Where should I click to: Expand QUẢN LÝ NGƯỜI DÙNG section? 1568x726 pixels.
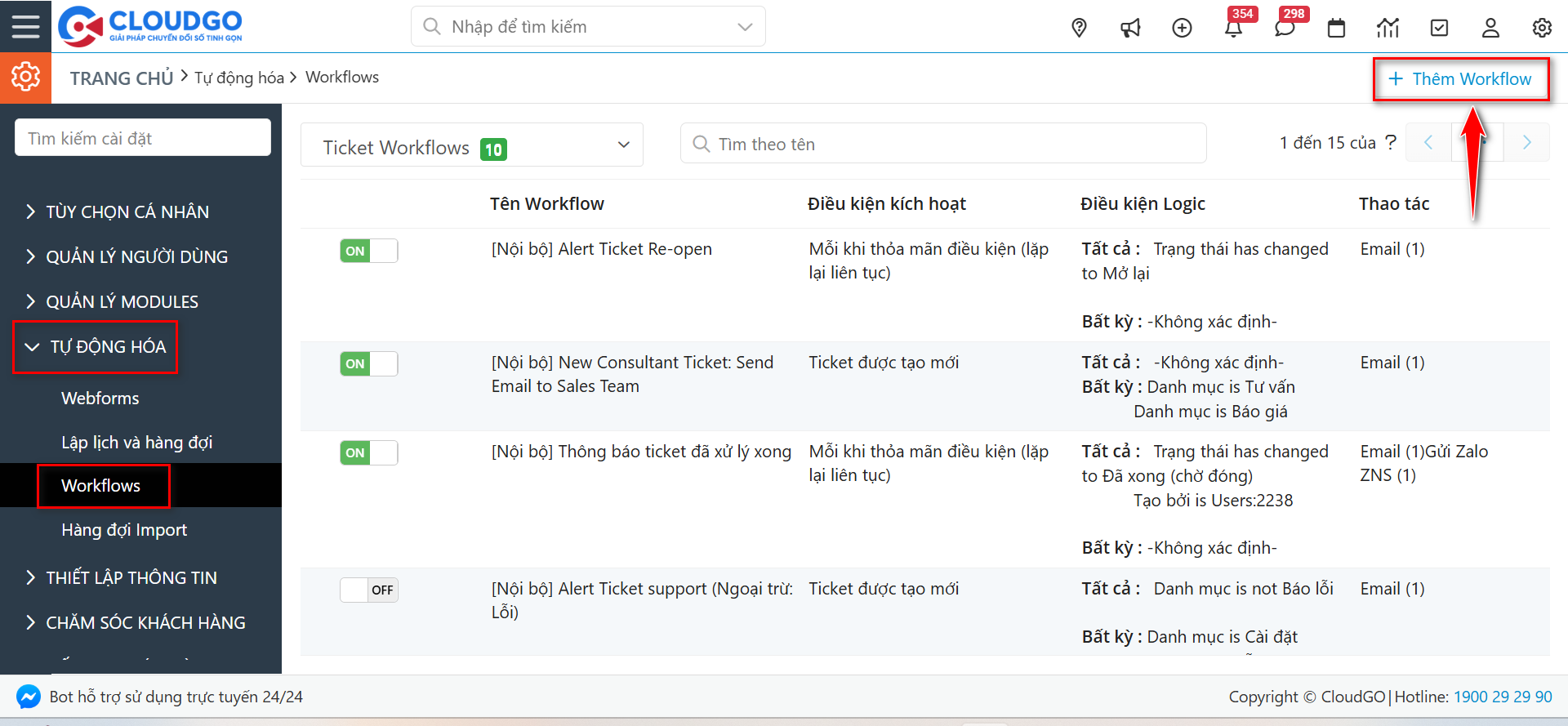click(136, 256)
